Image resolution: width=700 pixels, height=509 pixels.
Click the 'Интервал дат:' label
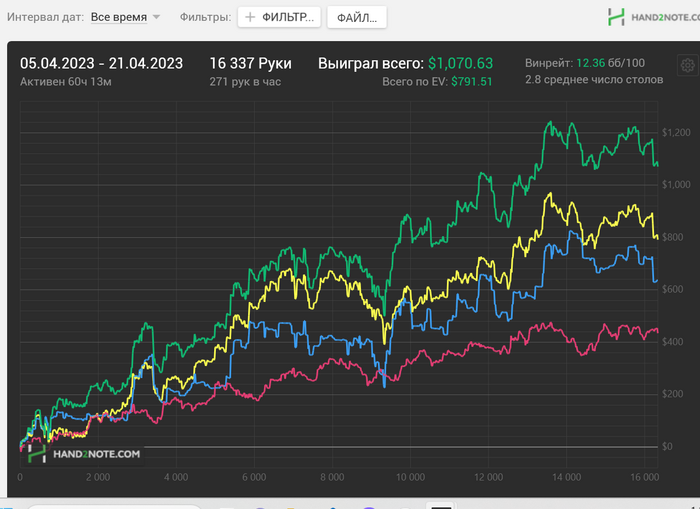click(x=45, y=17)
